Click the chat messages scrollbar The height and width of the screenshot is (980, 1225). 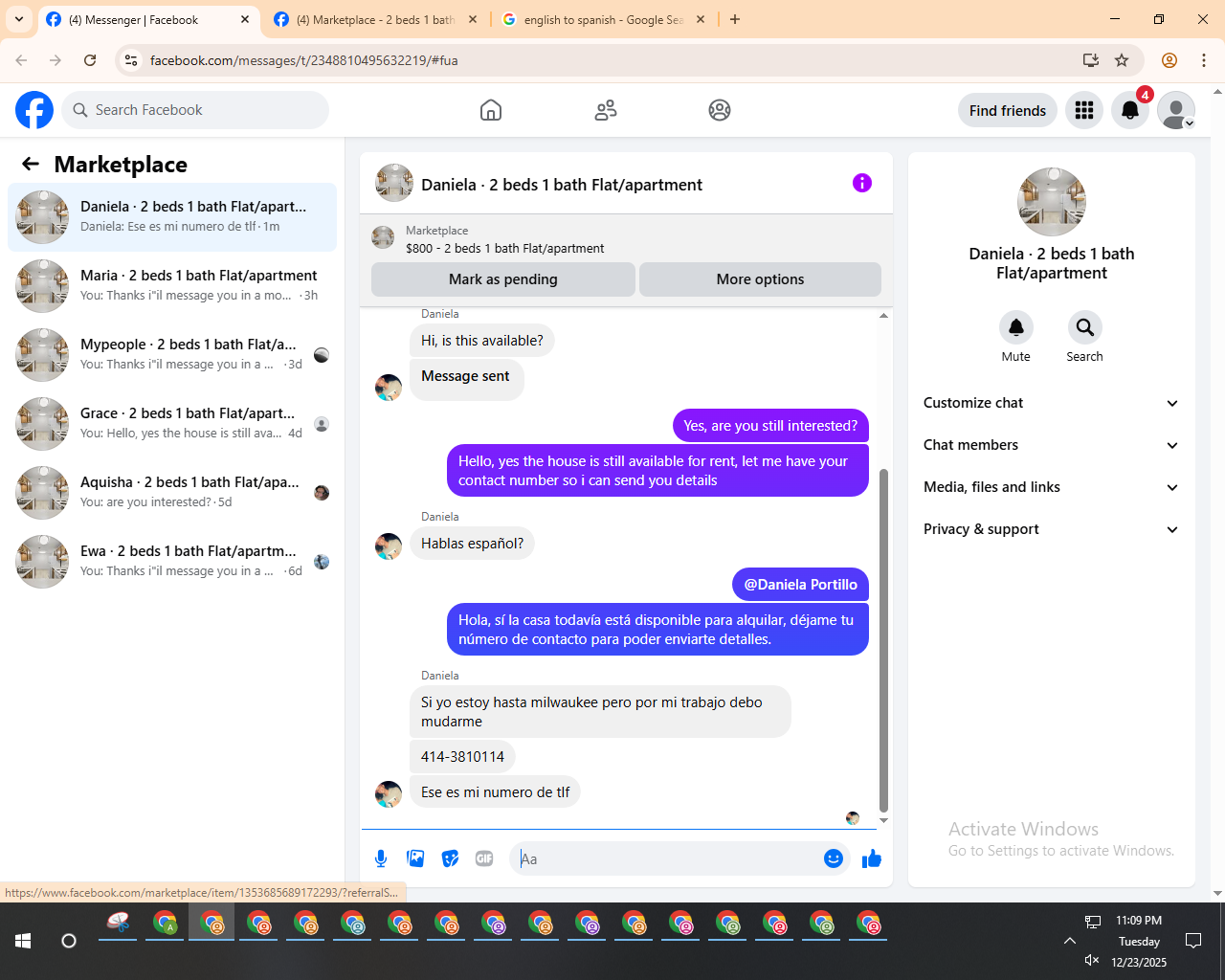coord(883,639)
